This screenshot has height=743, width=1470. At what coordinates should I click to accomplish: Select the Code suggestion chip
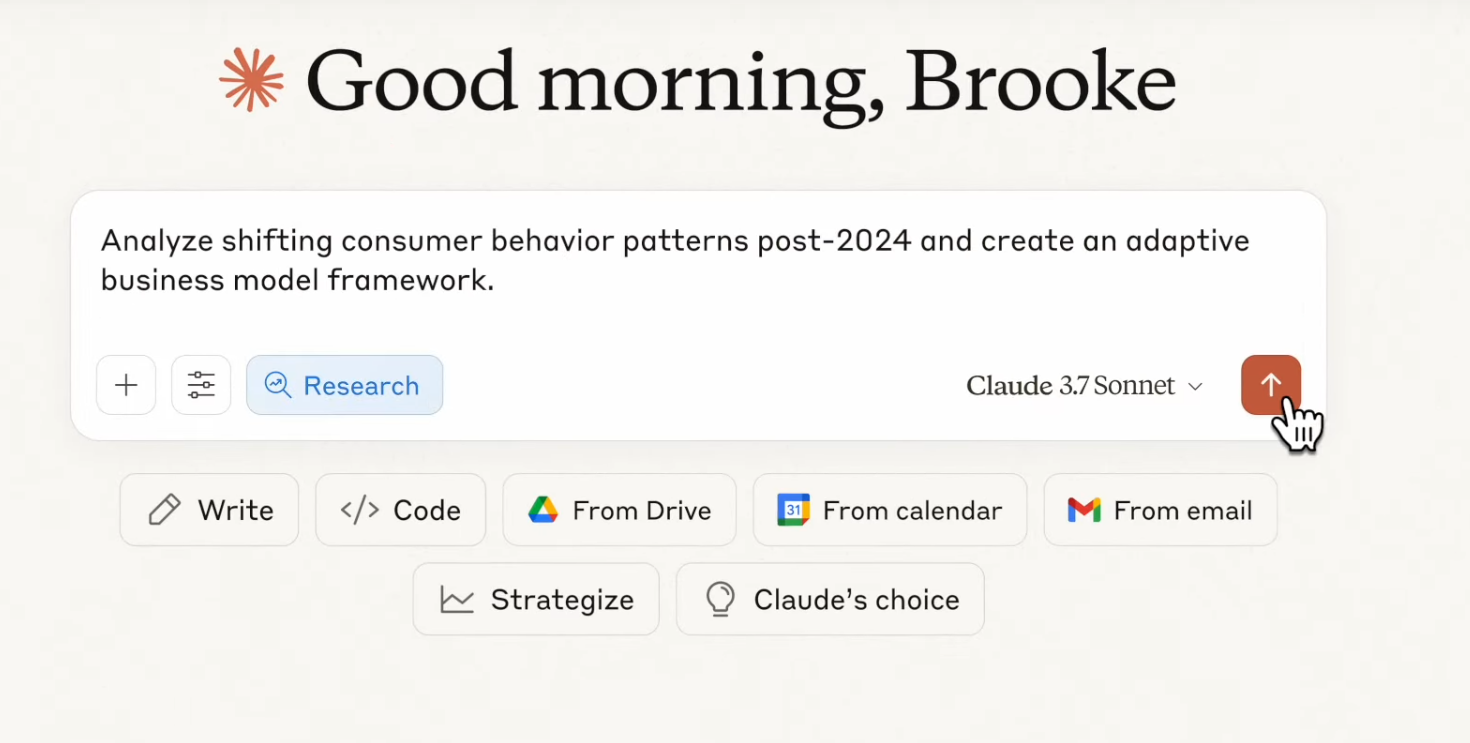401,510
